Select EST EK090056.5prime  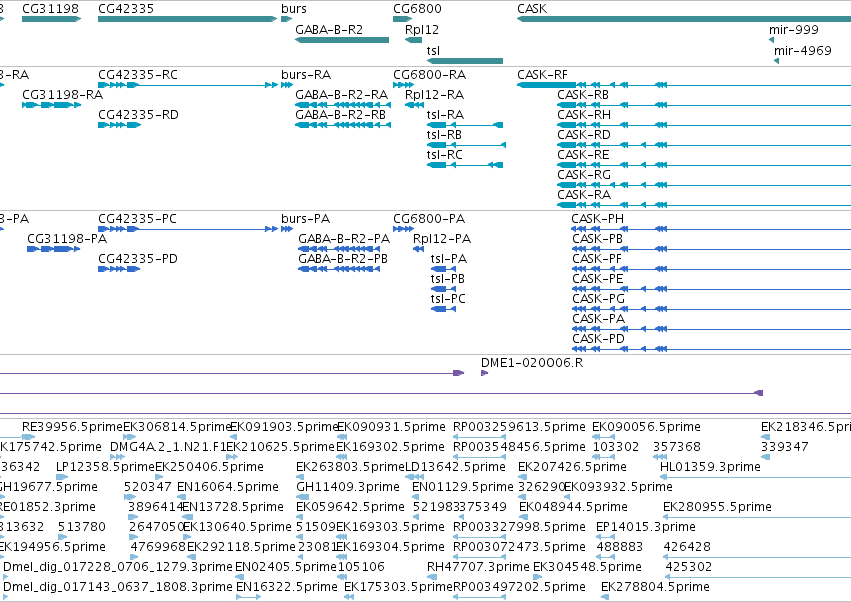[604, 437]
